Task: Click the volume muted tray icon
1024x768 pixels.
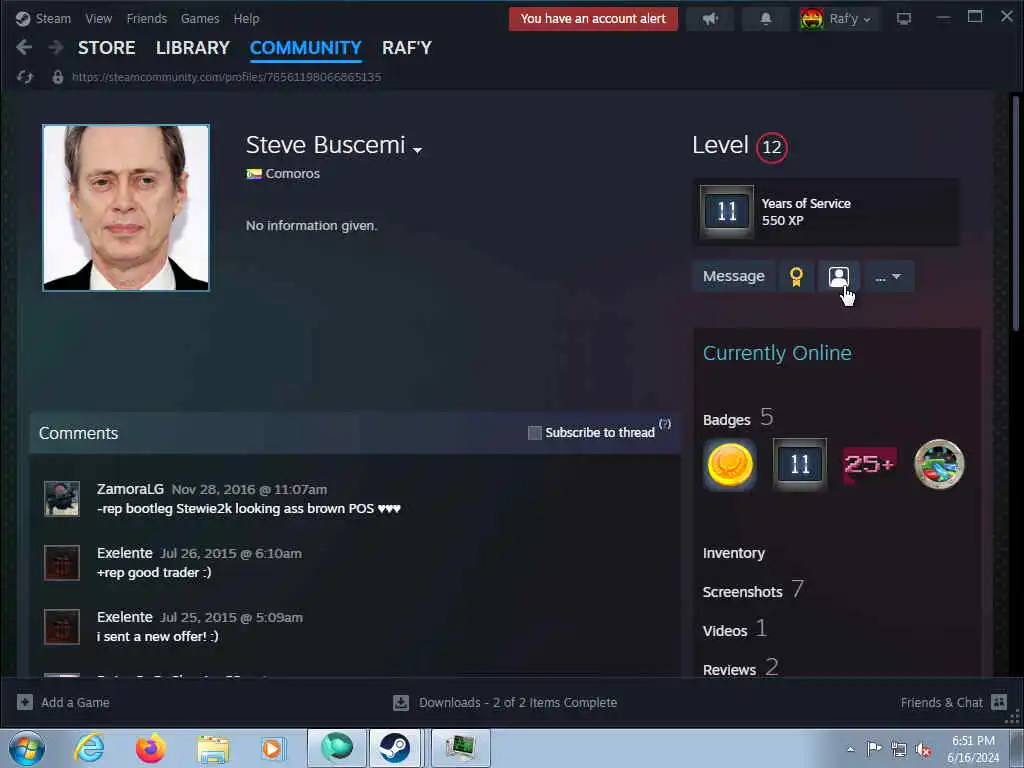Action: click(923, 750)
